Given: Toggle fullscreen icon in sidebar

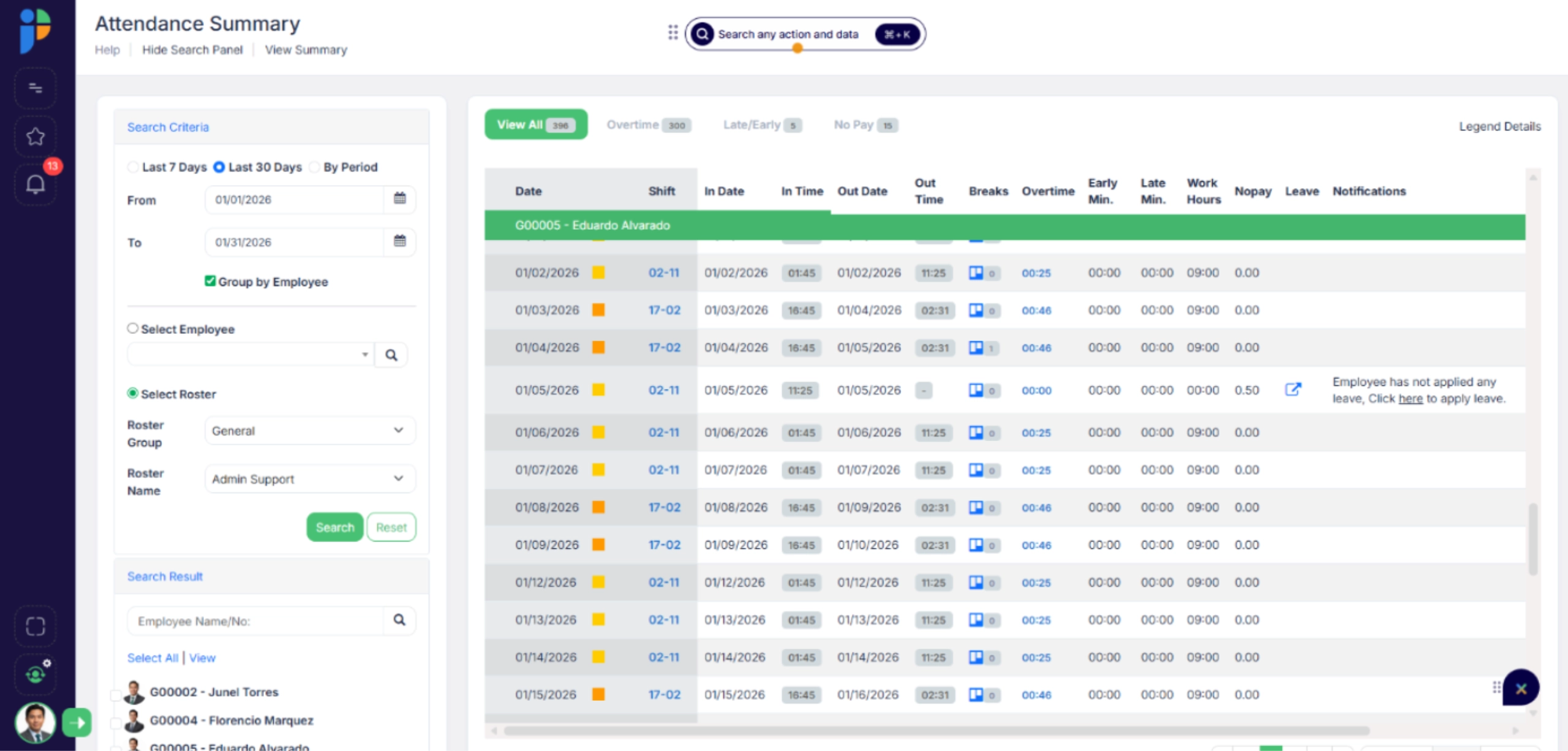Looking at the screenshot, I should click(x=36, y=626).
